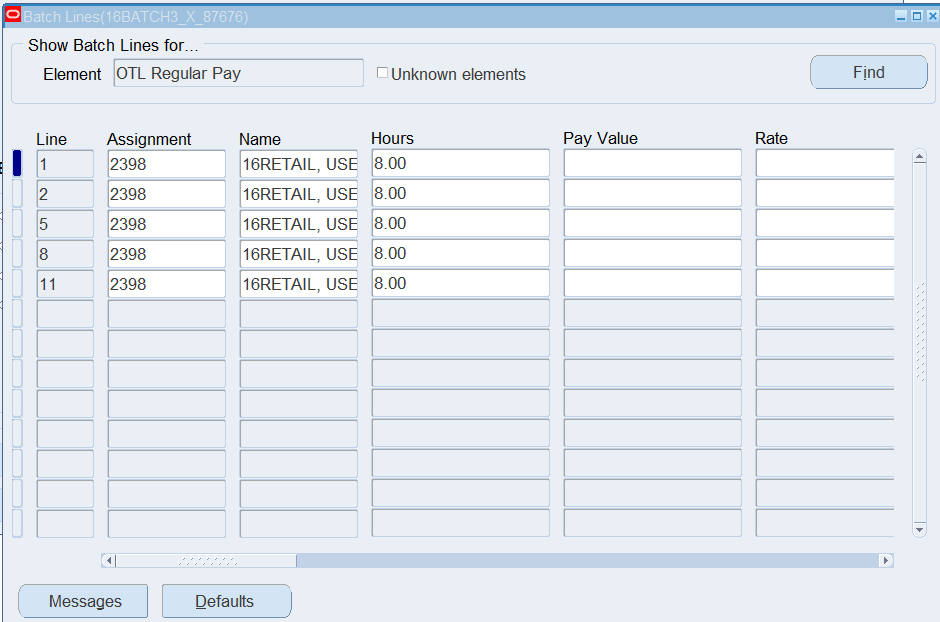The image size is (940, 622).
Task: Click the Defaults button
Action: coord(226,601)
